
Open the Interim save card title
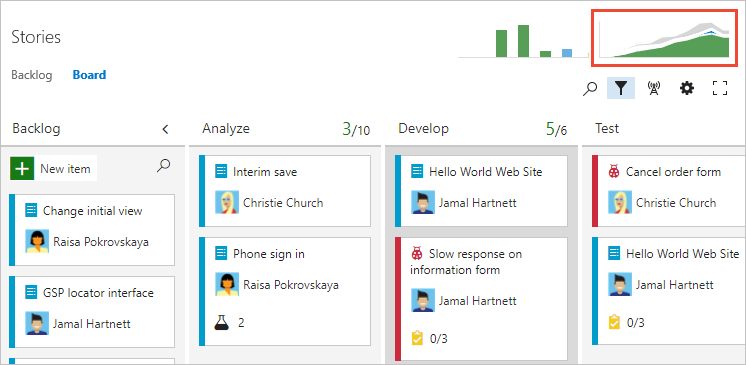265,172
